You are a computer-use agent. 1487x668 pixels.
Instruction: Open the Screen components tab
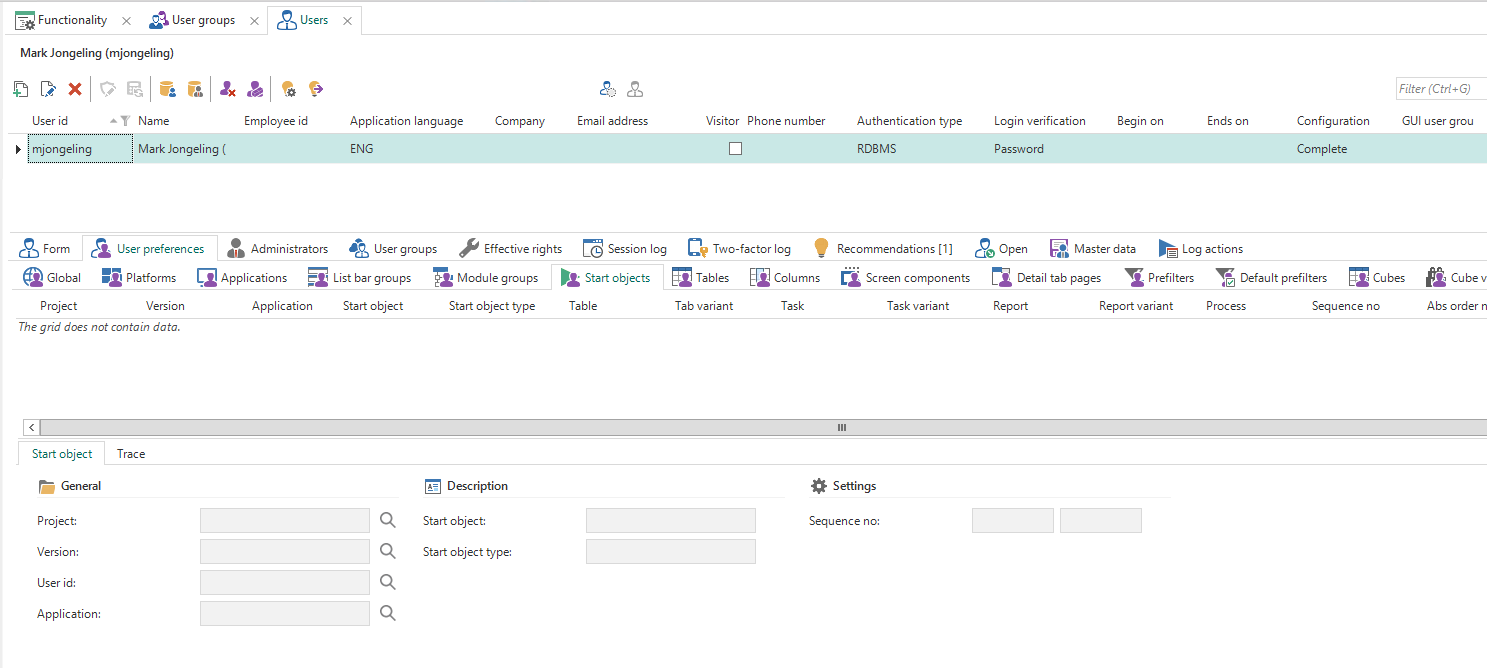pyautogui.click(x=906, y=277)
